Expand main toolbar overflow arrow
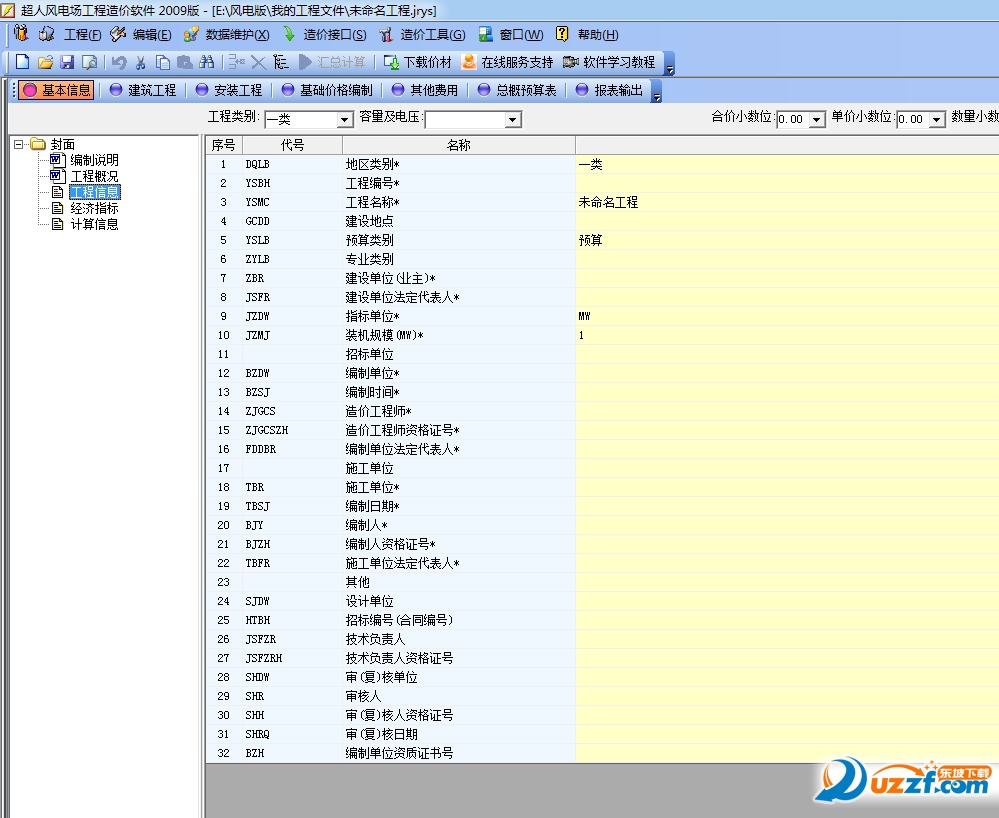Image resolution: width=999 pixels, height=818 pixels. [x=669, y=64]
